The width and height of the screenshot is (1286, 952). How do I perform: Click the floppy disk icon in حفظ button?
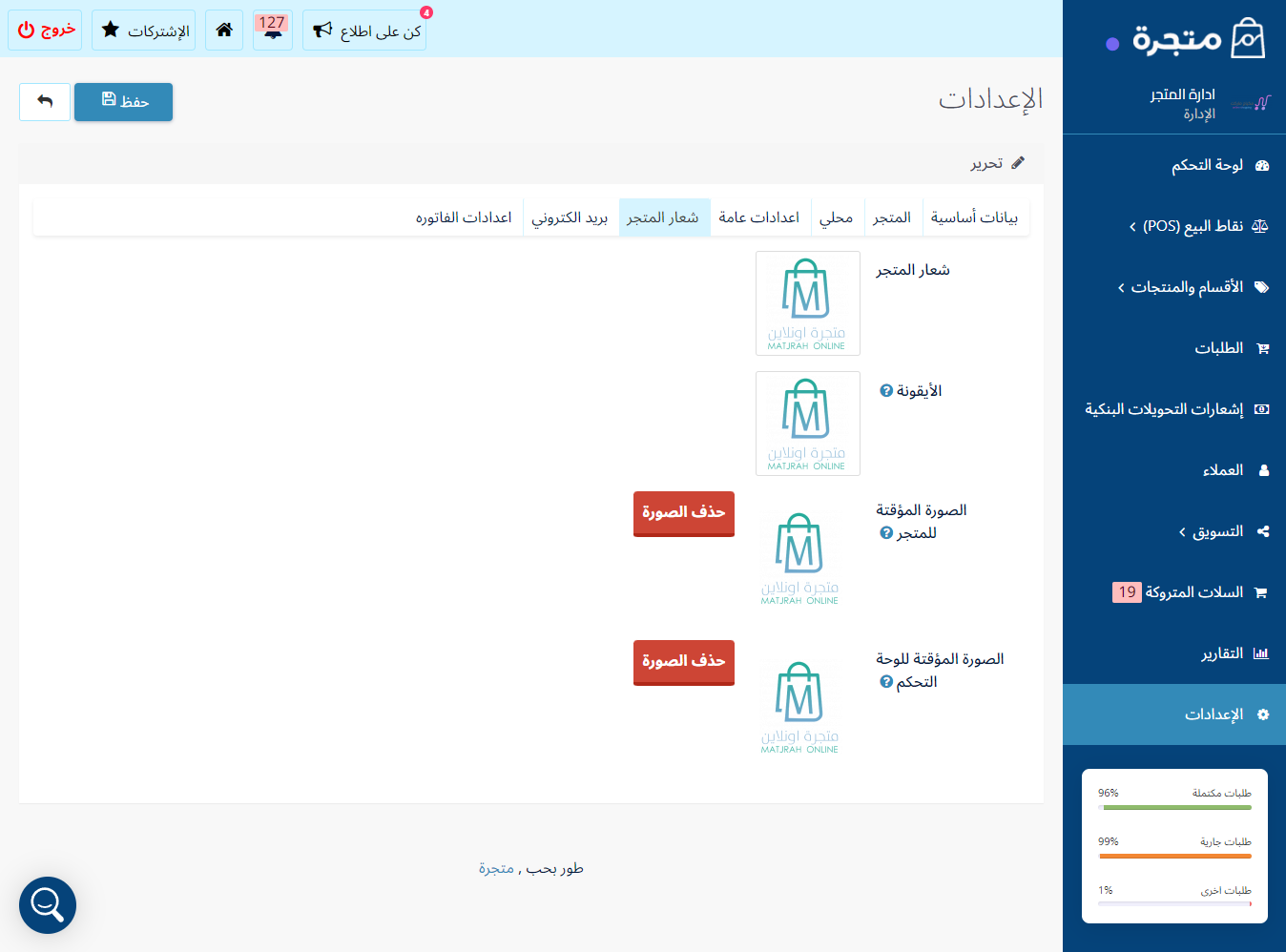coord(109,99)
